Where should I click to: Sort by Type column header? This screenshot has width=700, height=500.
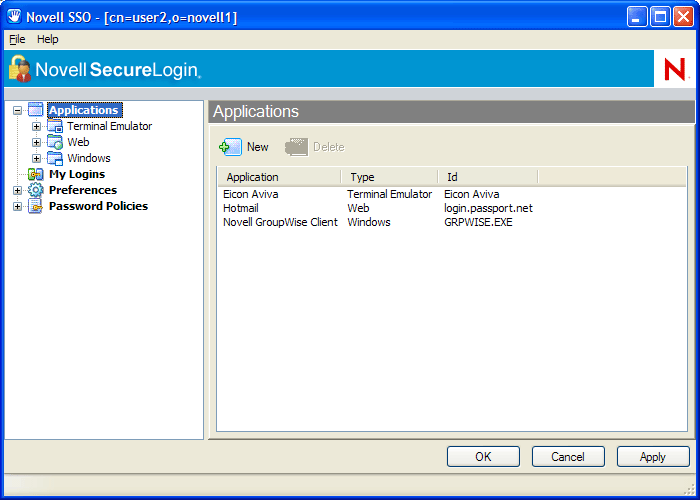click(389, 177)
